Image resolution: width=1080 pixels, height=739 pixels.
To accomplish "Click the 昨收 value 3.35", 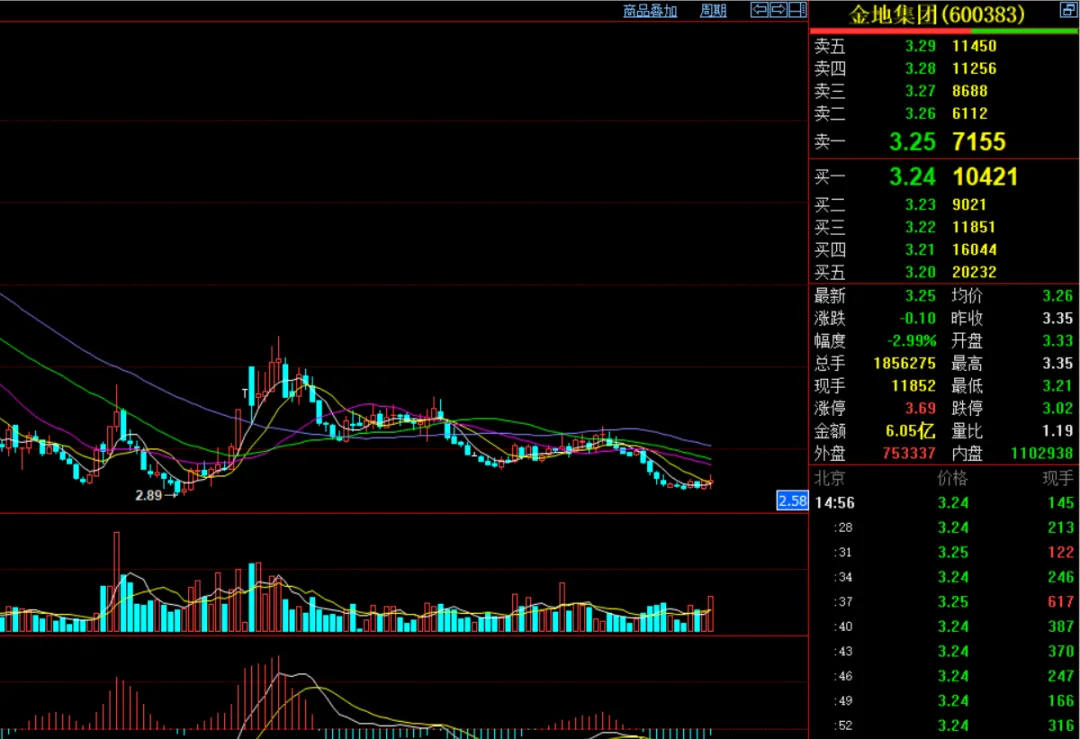I will pos(1057,319).
